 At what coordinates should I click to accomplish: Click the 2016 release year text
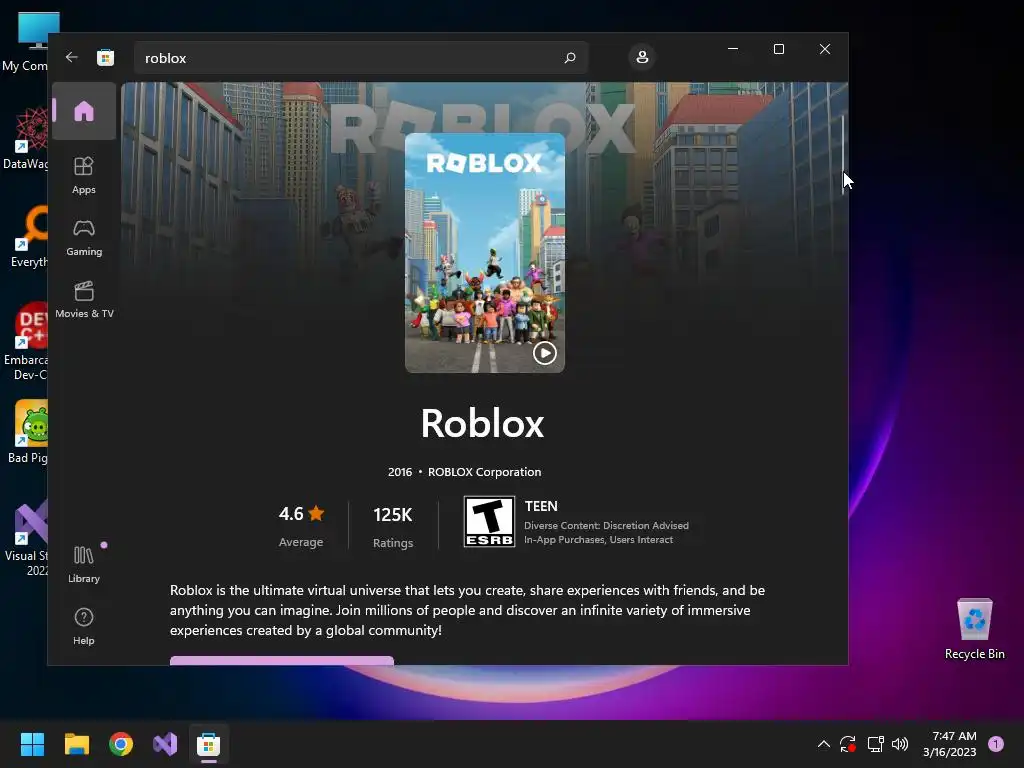pos(400,472)
